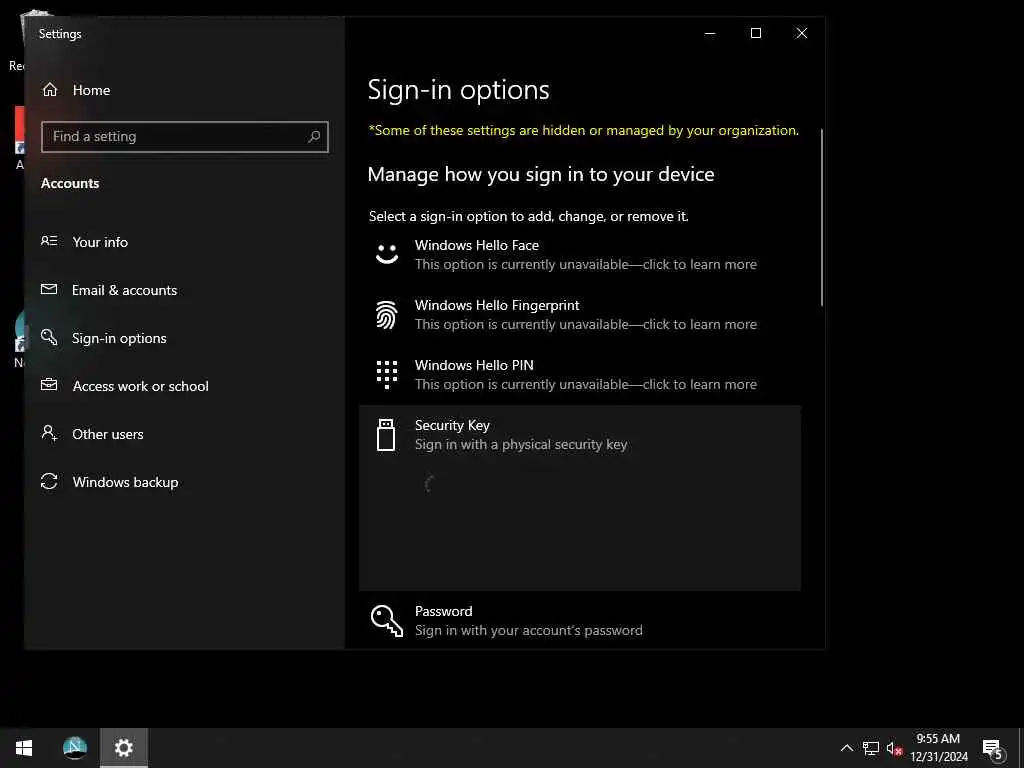Click the vertical scrollbar in Sign-in options
Viewport: 1024px width, 768px height.
pos(821,217)
